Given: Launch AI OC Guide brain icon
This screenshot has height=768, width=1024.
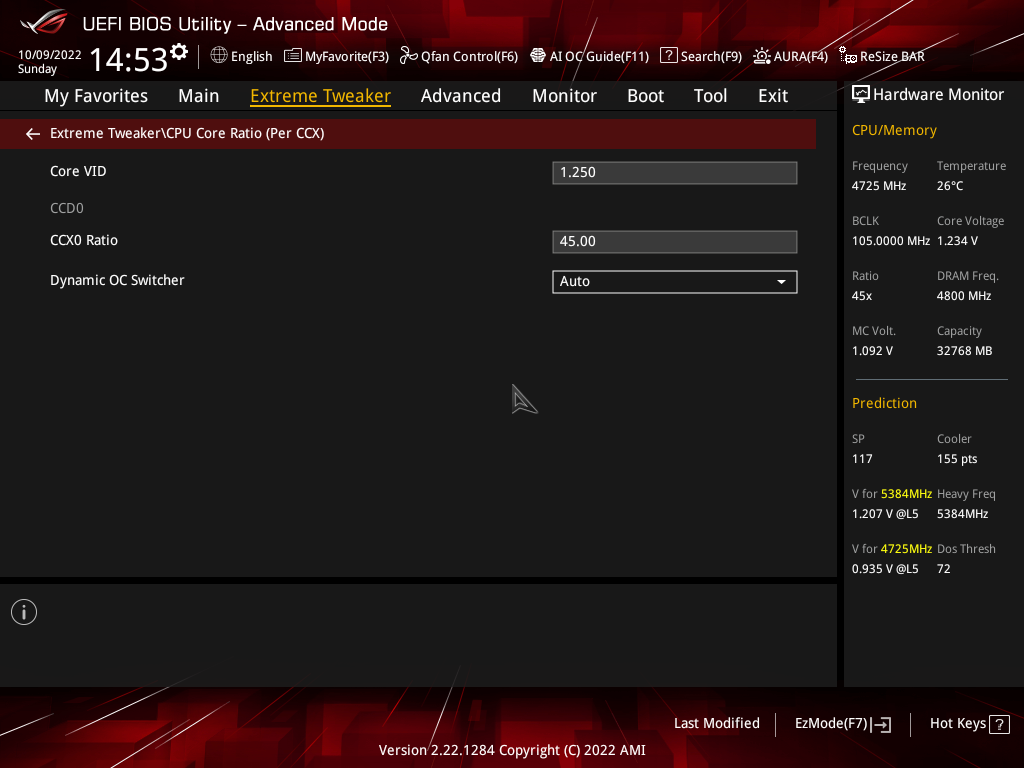Looking at the screenshot, I should point(537,56).
